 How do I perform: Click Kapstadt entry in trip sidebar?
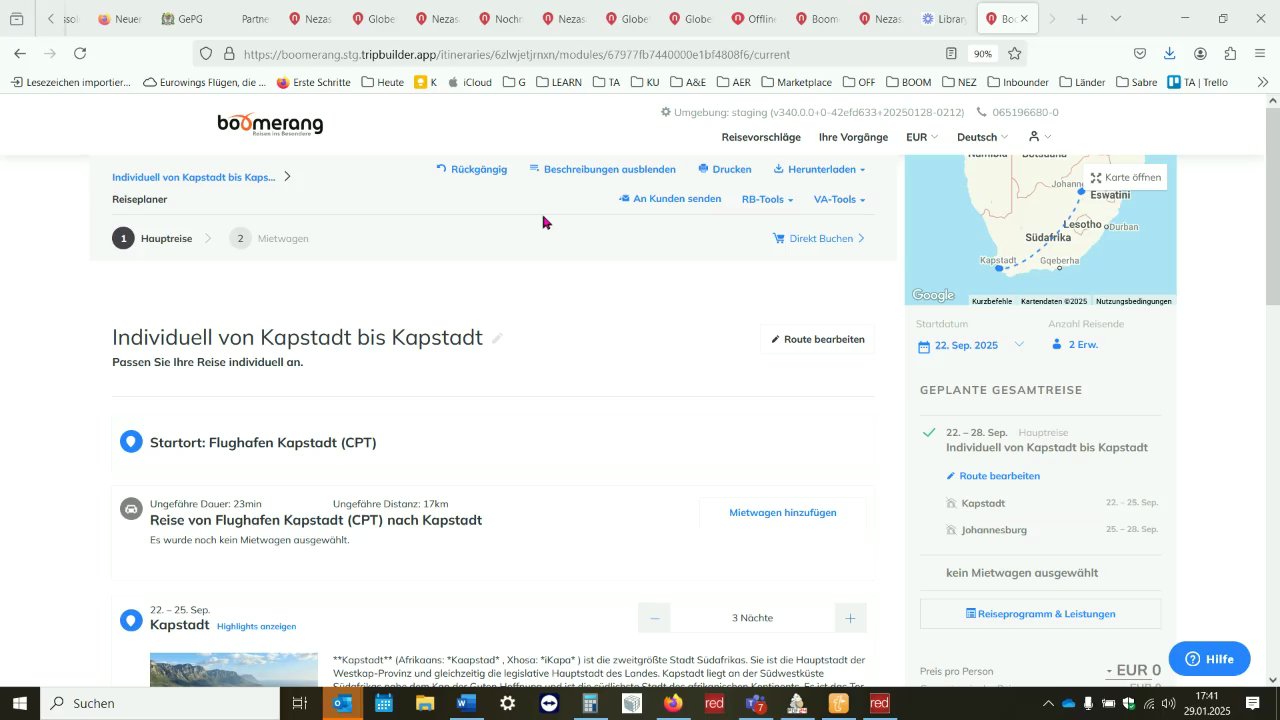(x=983, y=503)
